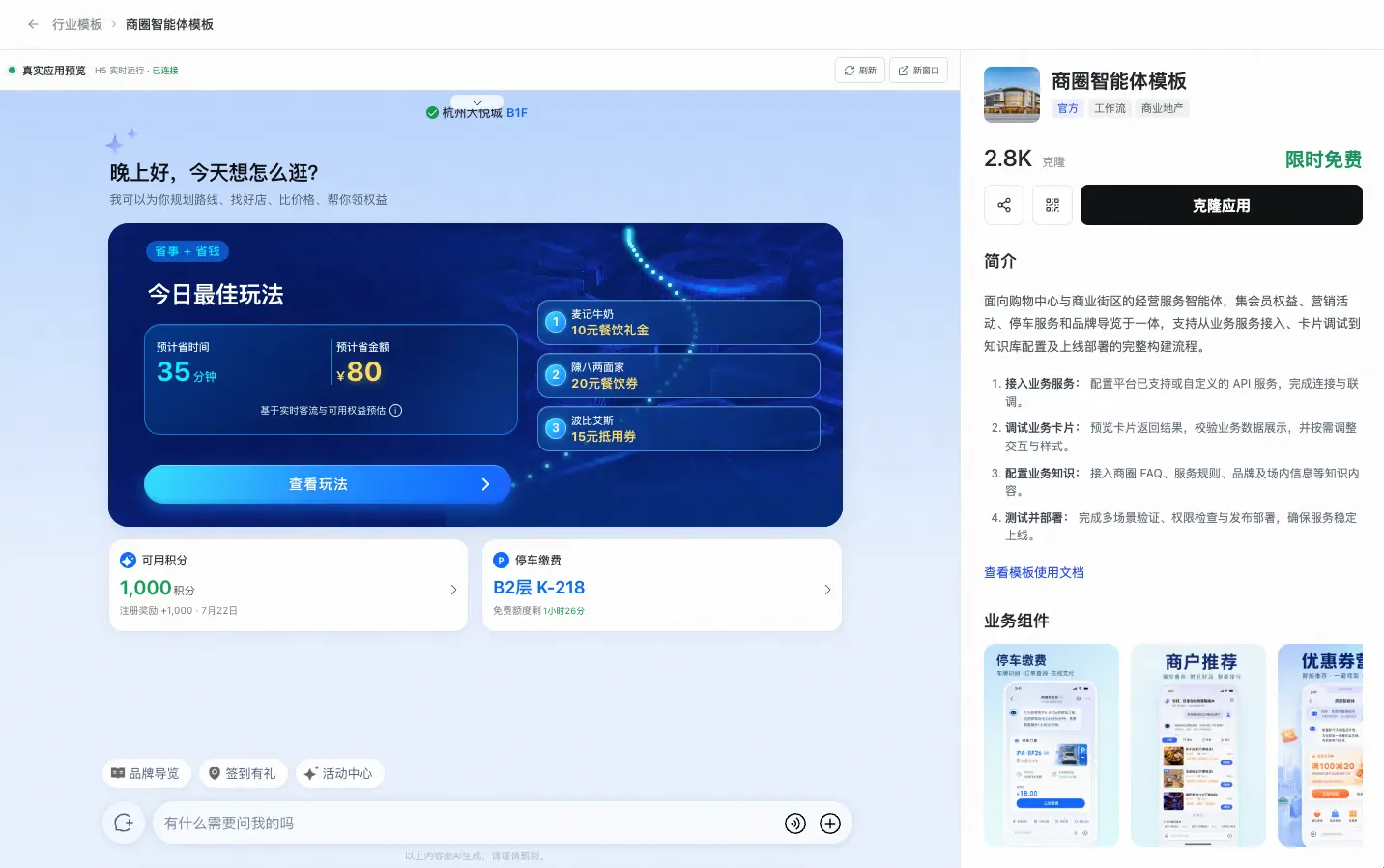Open the QR code icon button
This screenshot has height=868, width=1384.
[x=1052, y=205]
